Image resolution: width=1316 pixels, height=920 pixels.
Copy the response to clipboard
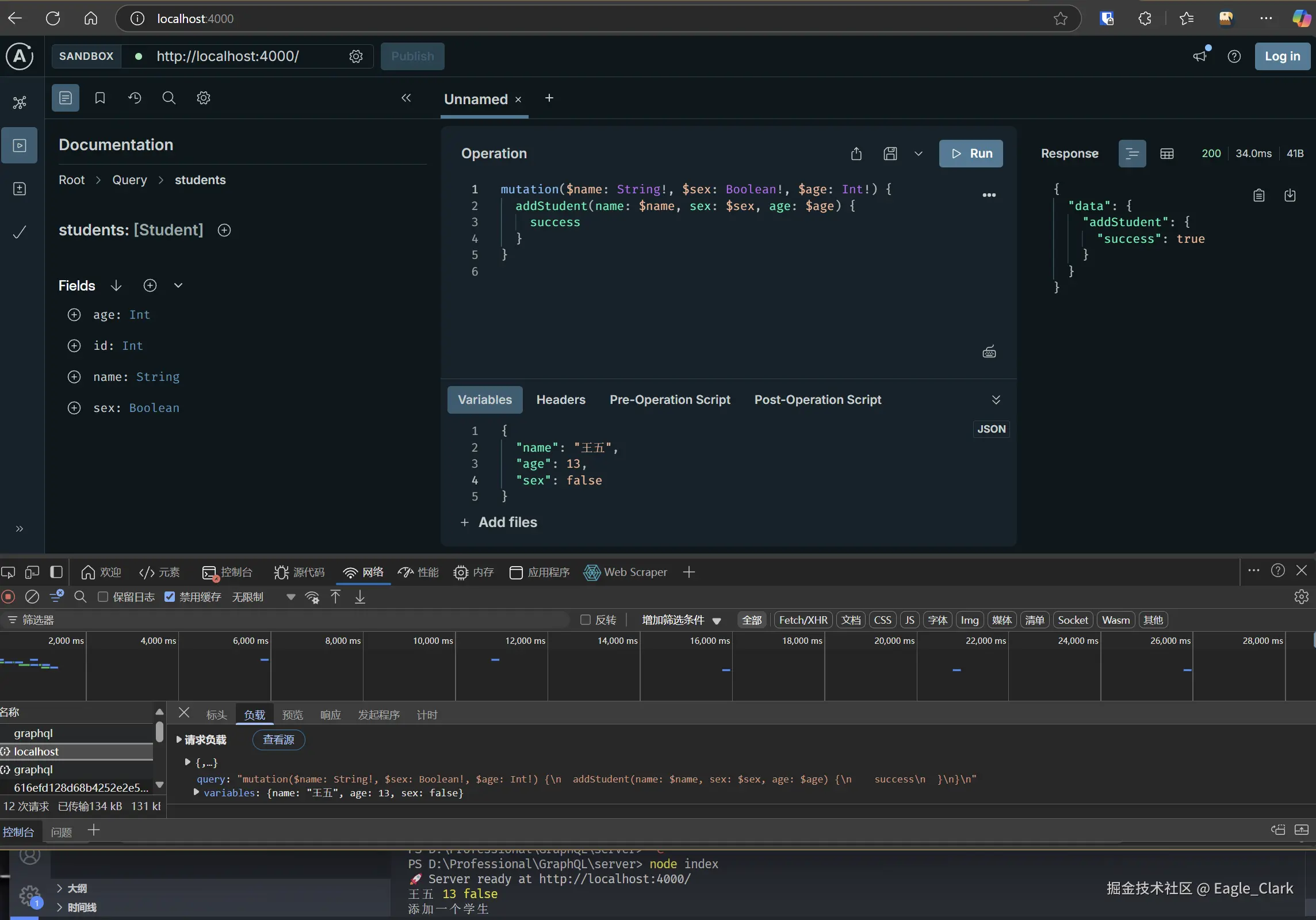[1258, 196]
